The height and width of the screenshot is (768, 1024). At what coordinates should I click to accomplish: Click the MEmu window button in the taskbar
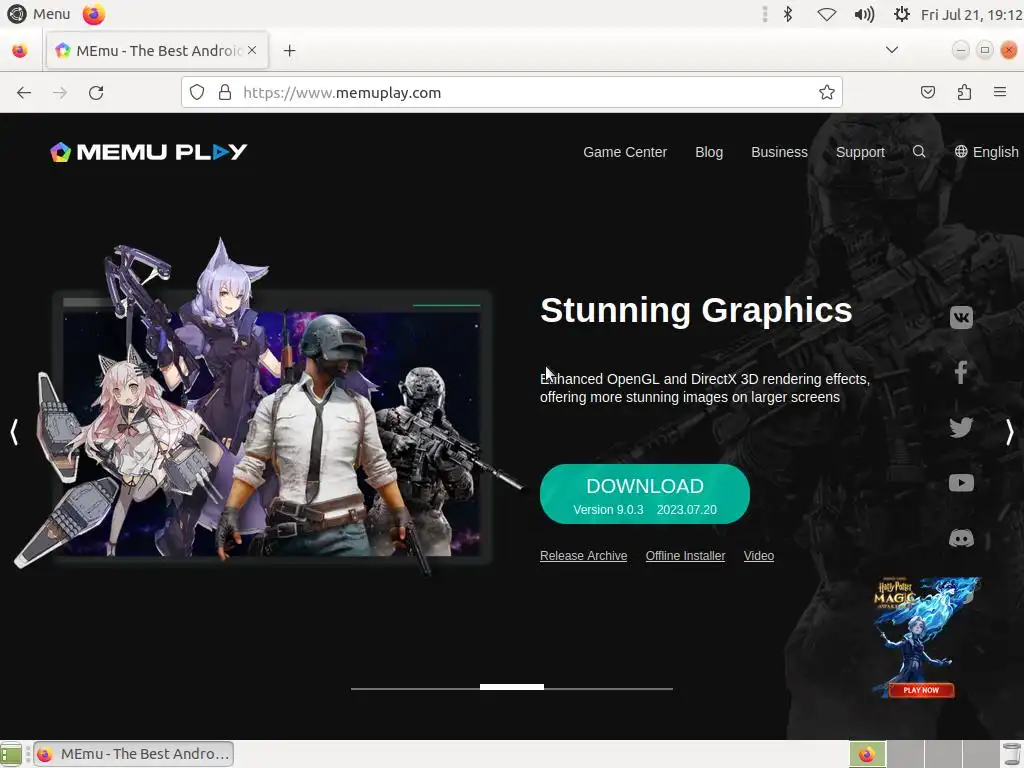click(134, 754)
